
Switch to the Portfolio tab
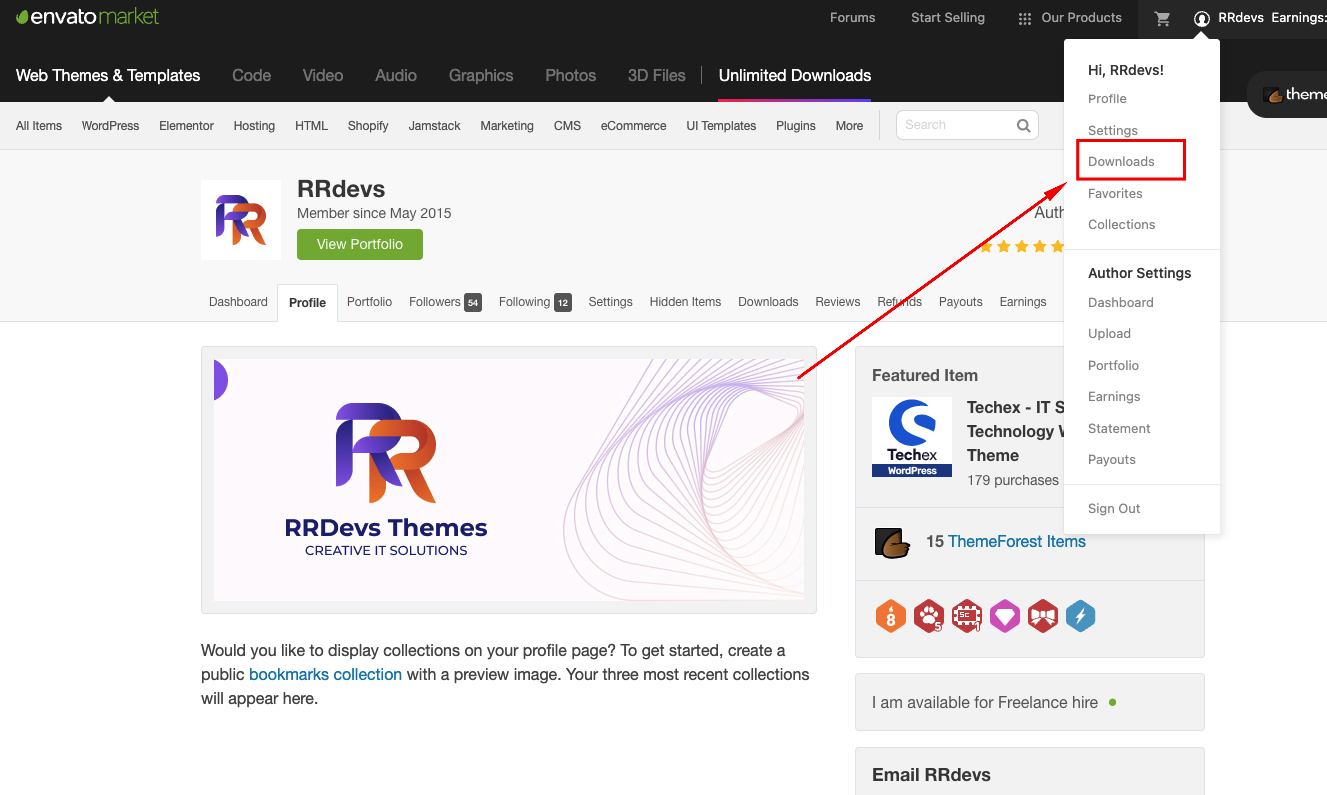click(x=369, y=302)
